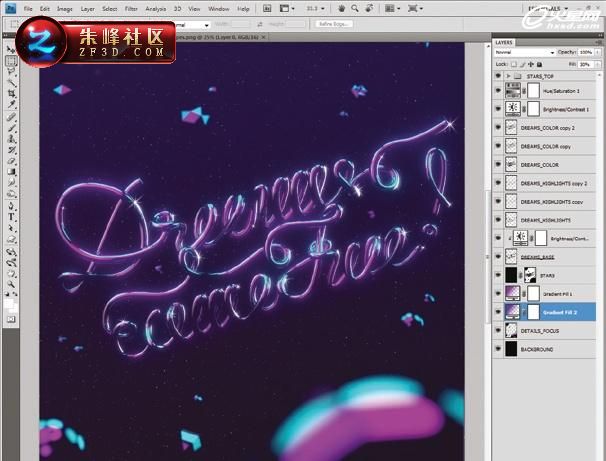Click the Zoom magnifier in application bar
Screen dimensions: 606x461
[x=355, y=8]
